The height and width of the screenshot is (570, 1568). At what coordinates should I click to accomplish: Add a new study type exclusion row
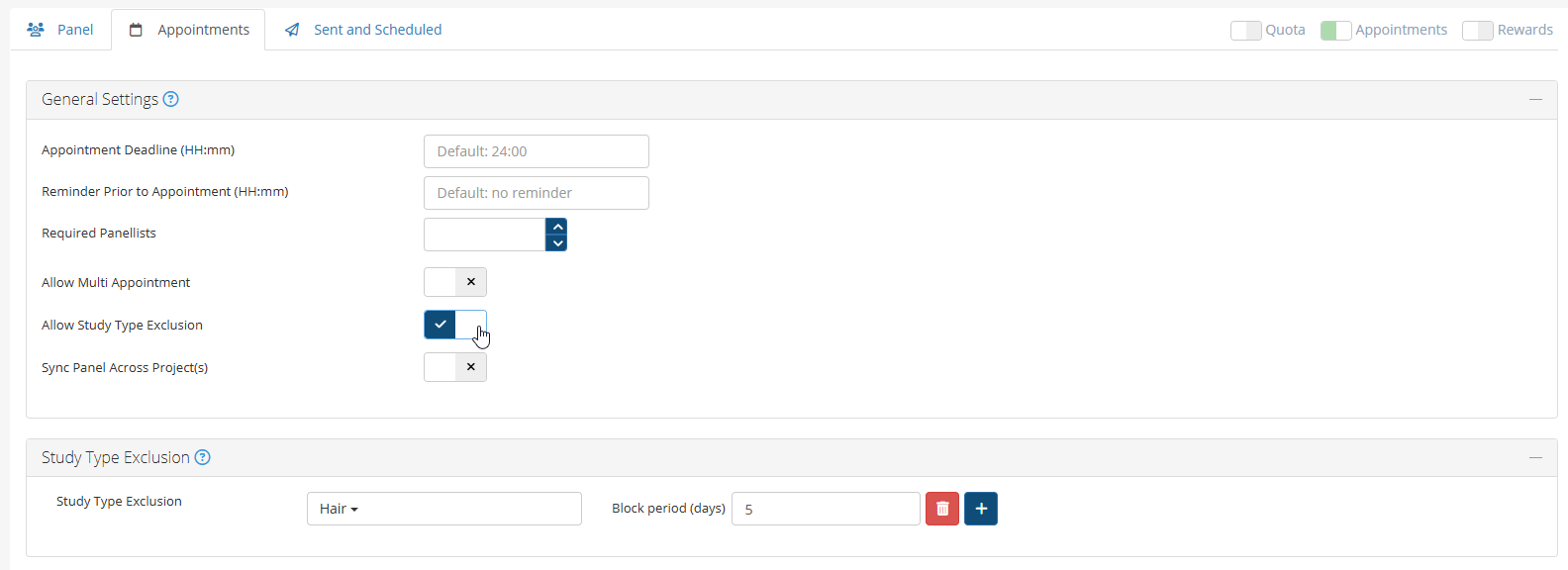tap(981, 509)
